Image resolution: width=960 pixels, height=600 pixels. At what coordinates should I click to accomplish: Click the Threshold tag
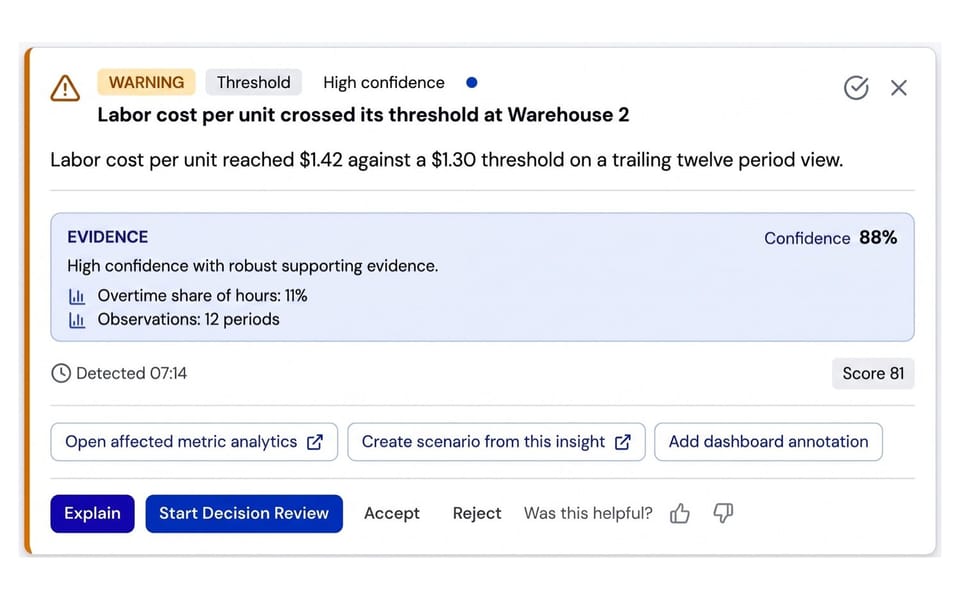click(x=253, y=82)
